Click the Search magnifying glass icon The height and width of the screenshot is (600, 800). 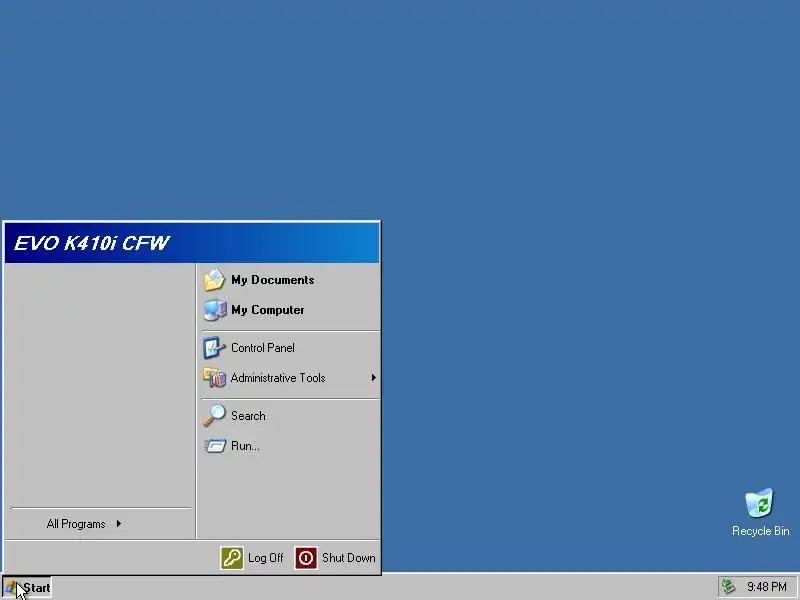pyautogui.click(x=214, y=415)
